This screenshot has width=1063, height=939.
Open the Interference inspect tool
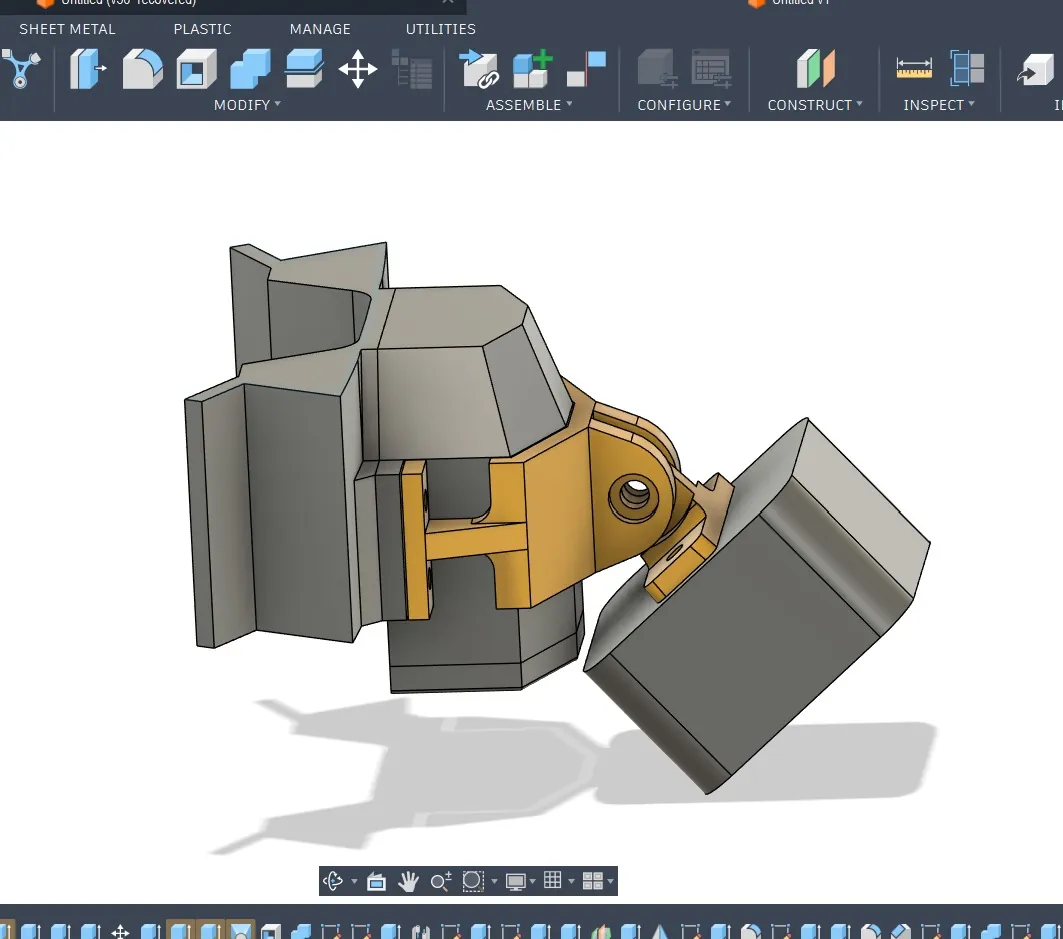tap(967, 69)
